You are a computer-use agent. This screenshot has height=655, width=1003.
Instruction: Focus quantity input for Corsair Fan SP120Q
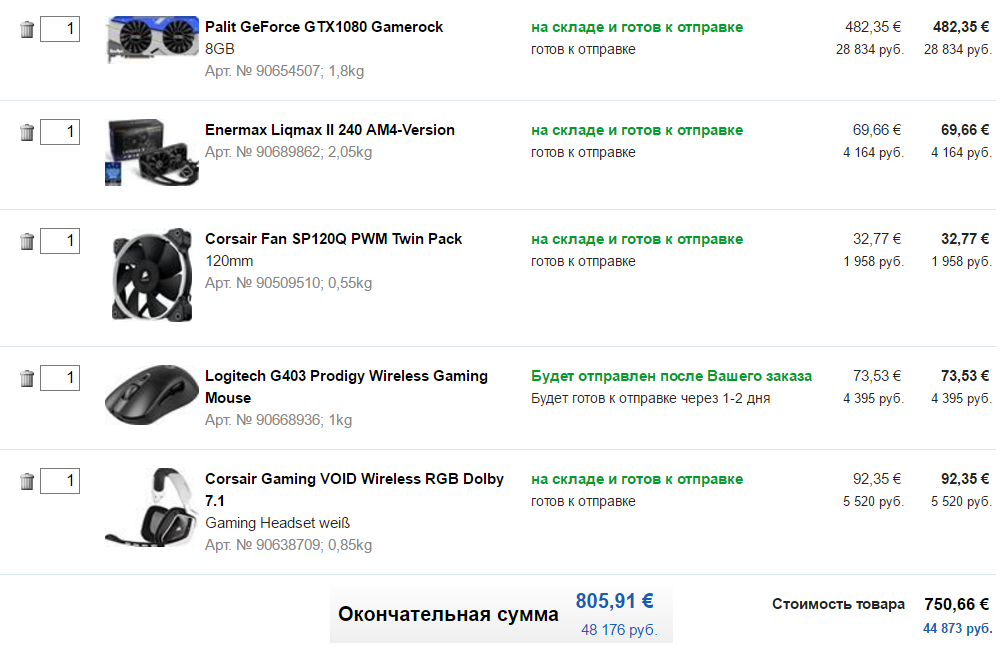[x=60, y=240]
